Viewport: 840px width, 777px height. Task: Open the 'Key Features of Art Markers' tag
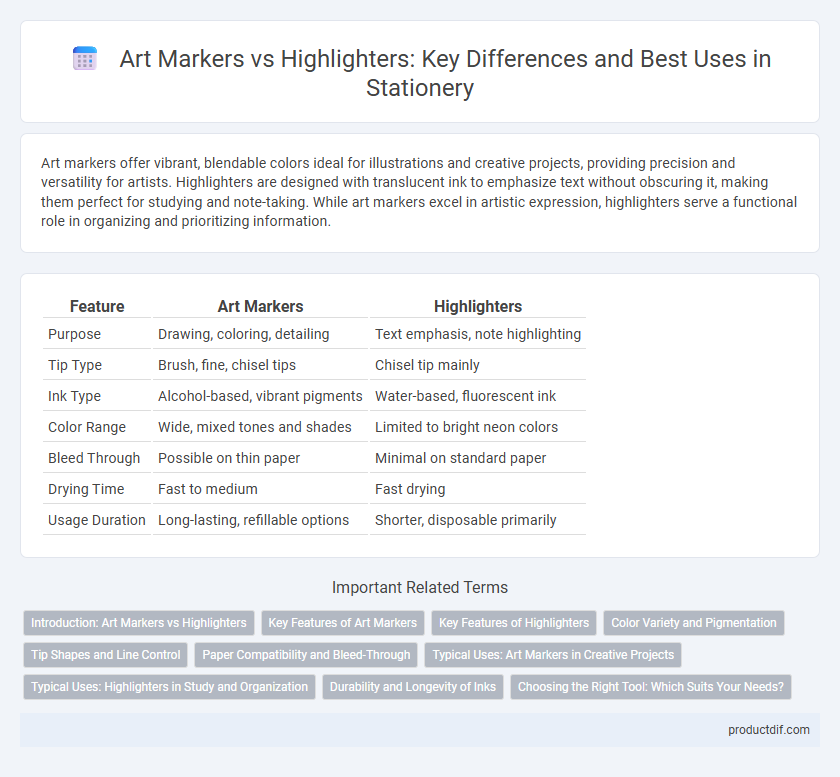(x=343, y=623)
